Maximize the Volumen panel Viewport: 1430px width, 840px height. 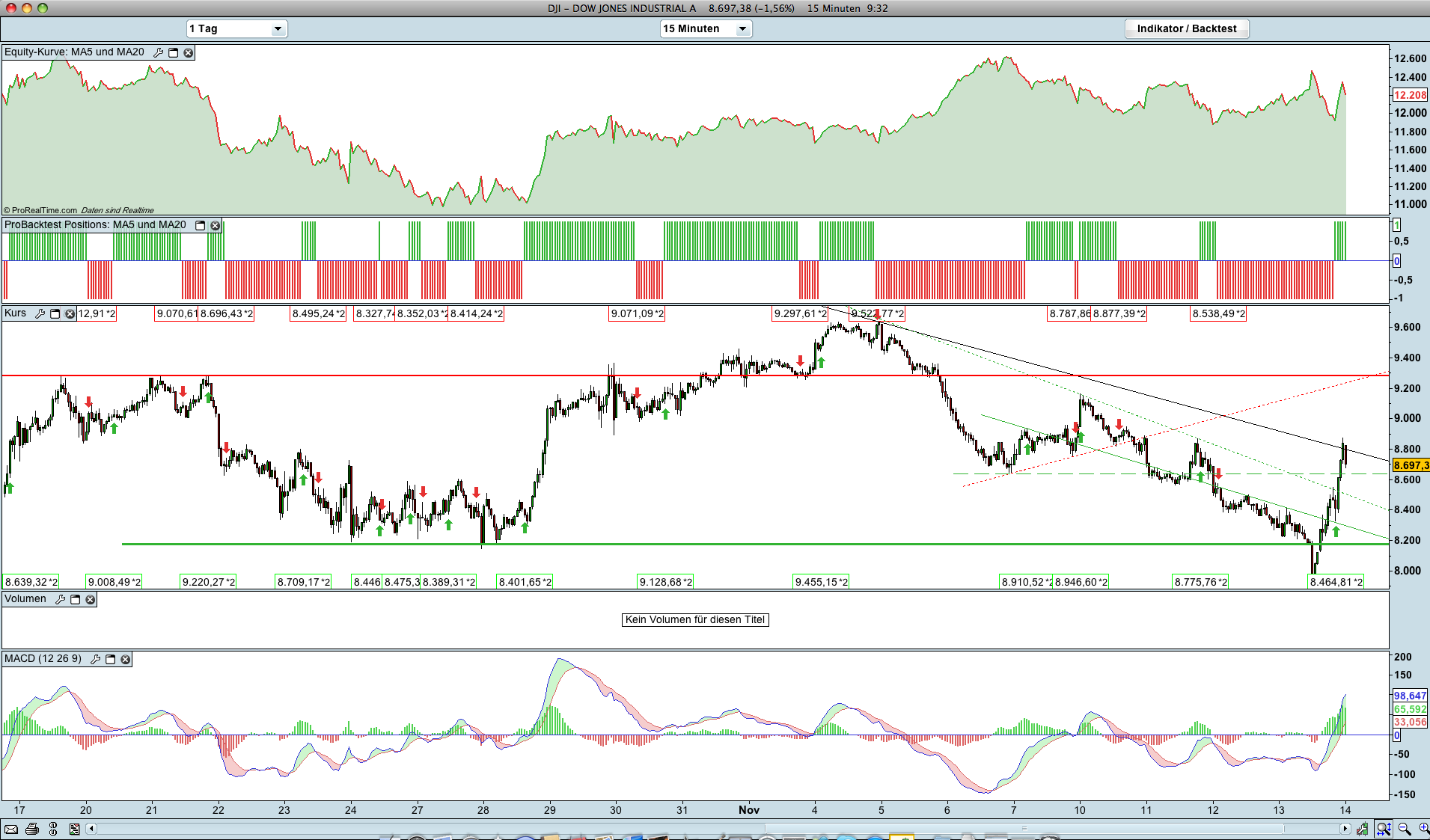click(x=75, y=599)
